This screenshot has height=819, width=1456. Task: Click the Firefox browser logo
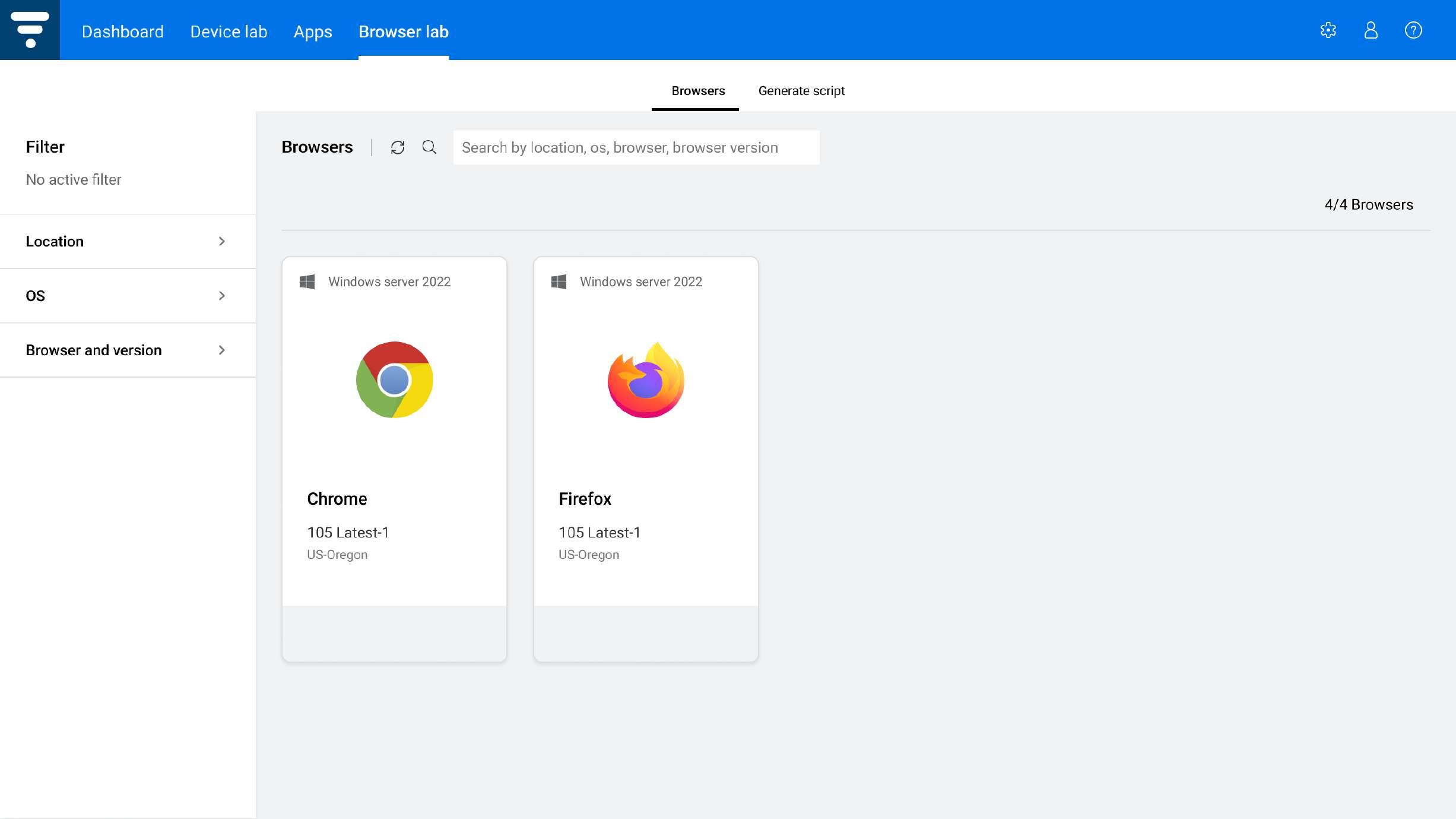tap(646, 380)
